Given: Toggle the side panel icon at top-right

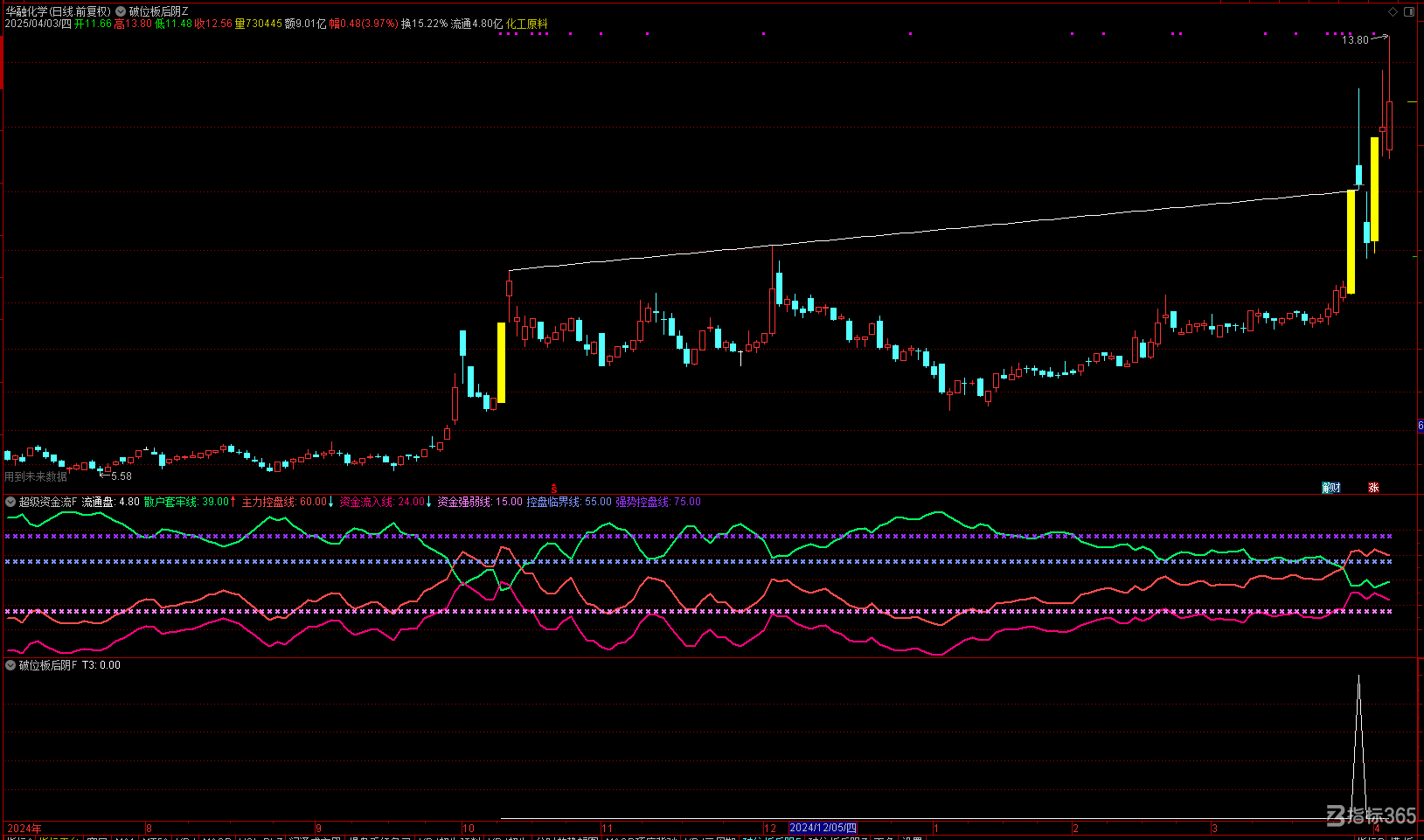Looking at the screenshot, I should point(1409,11).
